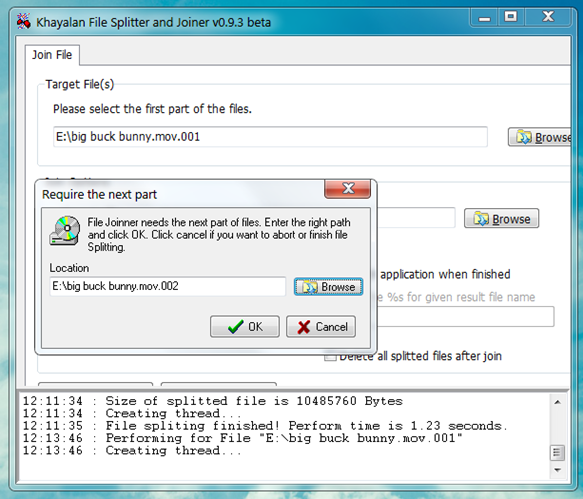The width and height of the screenshot is (583, 499).
Task: Close the Require the next part dialog
Action: [347, 189]
